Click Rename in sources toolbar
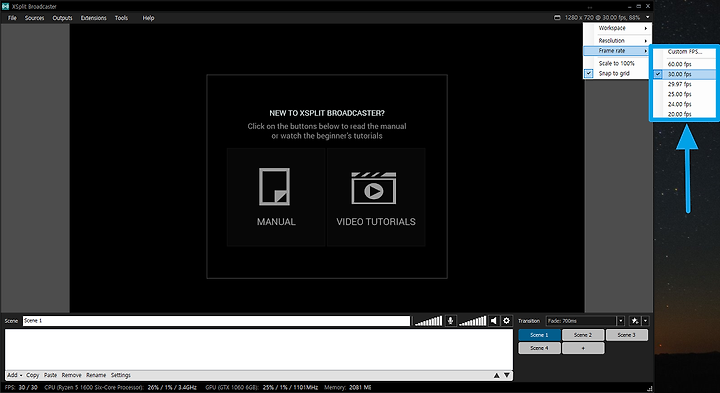Screen dimensions: 720x393 (x=96, y=375)
